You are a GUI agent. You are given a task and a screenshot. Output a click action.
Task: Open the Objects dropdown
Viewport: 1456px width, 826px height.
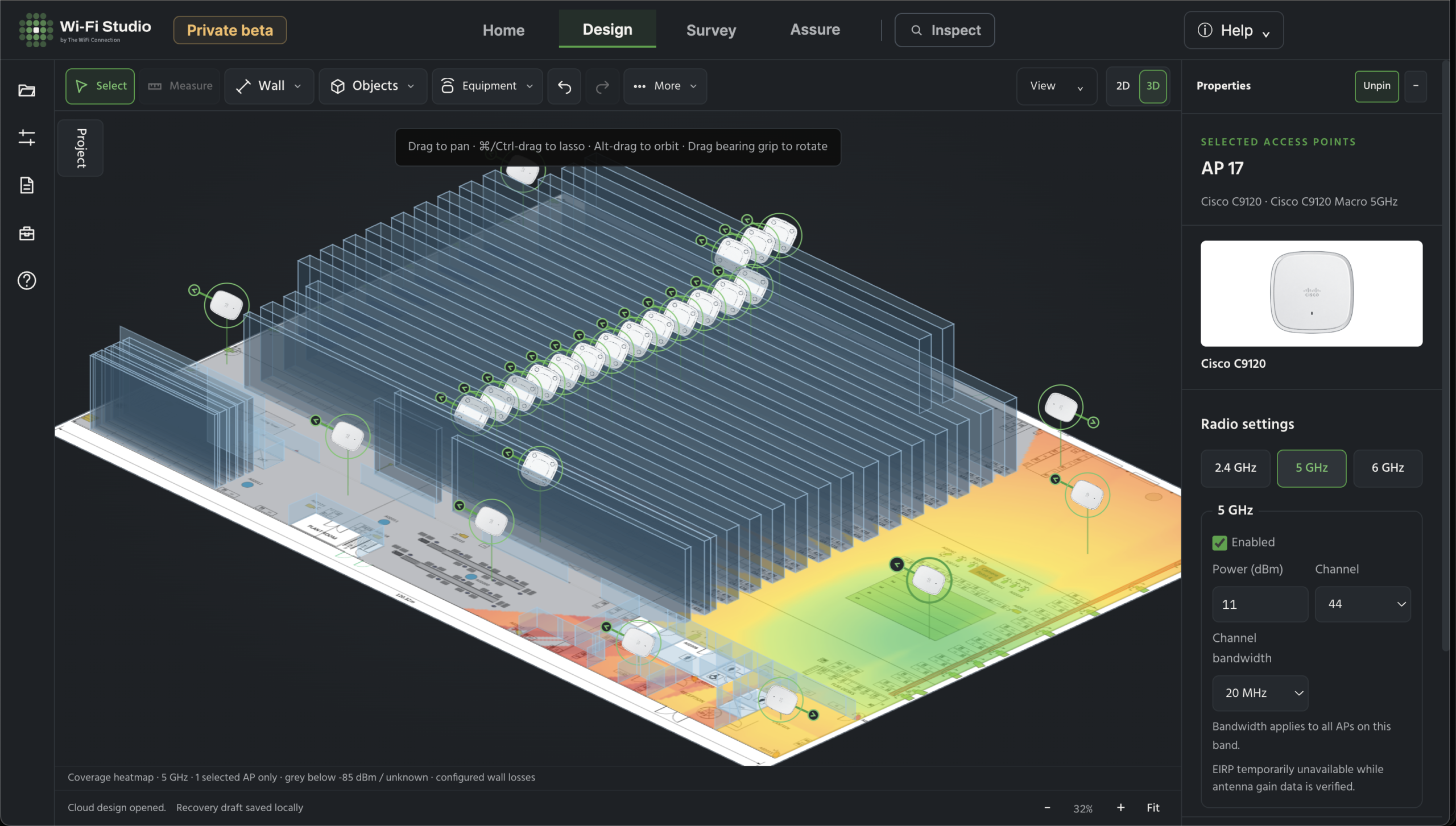(x=373, y=86)
